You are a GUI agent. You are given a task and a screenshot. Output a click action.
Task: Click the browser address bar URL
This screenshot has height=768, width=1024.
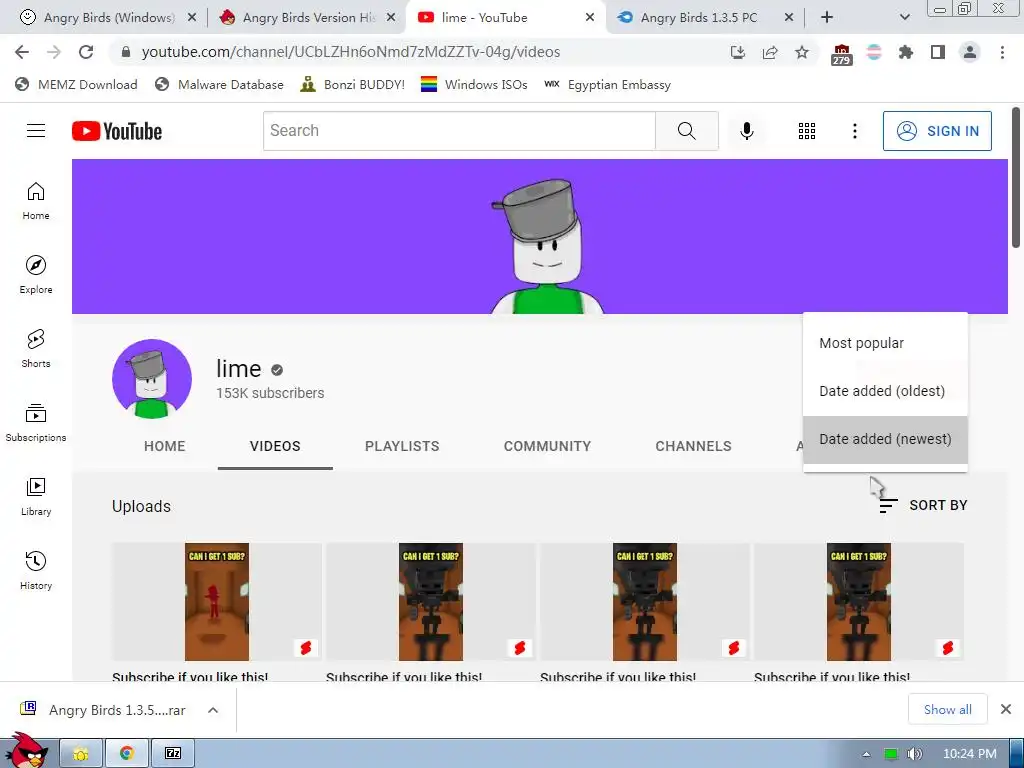tap(351, 52)
